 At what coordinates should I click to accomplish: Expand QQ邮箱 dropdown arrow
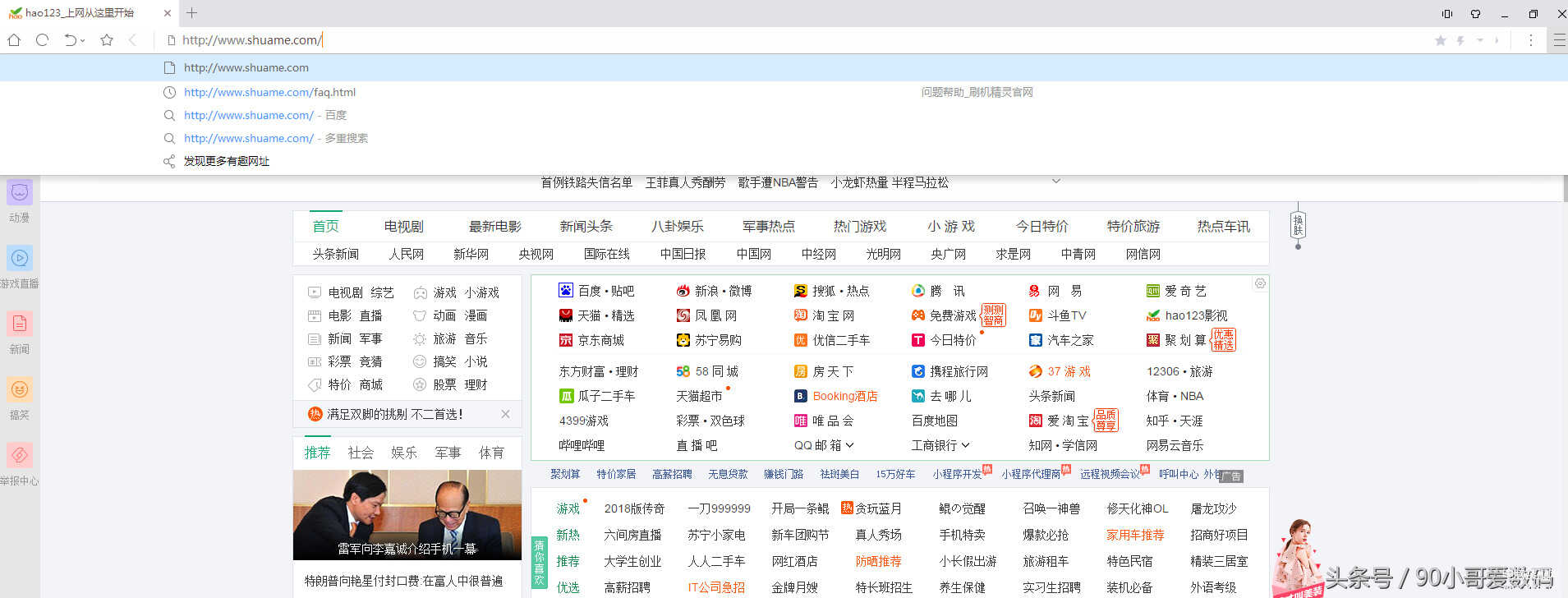(849, 445)
